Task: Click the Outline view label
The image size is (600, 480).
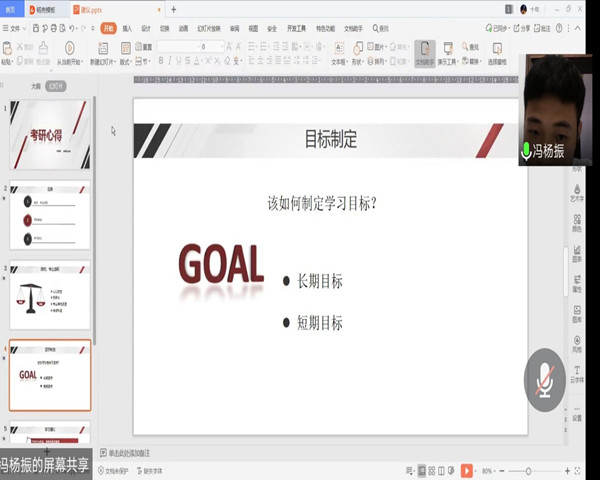Action: 36,86
